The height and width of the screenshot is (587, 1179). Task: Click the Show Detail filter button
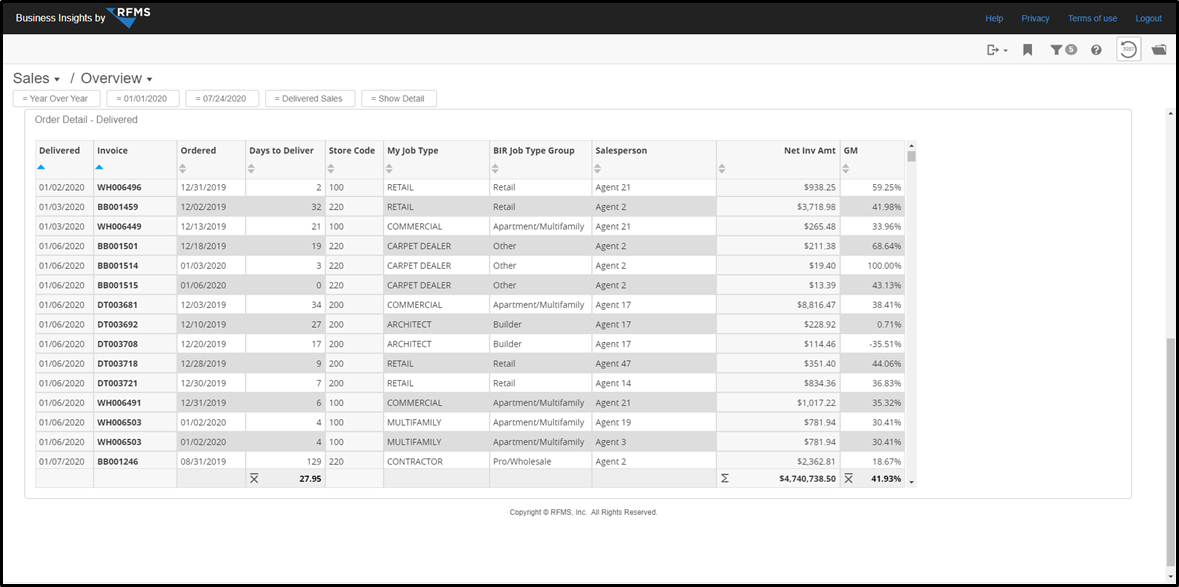(399, 98)
